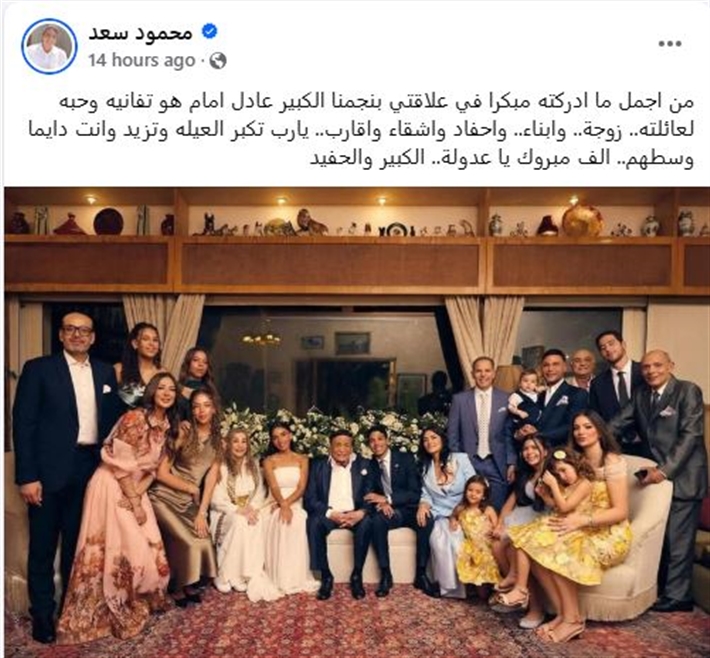Click the standing little girl in yellow dress
The width and height of the screenshot is (710, 658).
[478, 532]
